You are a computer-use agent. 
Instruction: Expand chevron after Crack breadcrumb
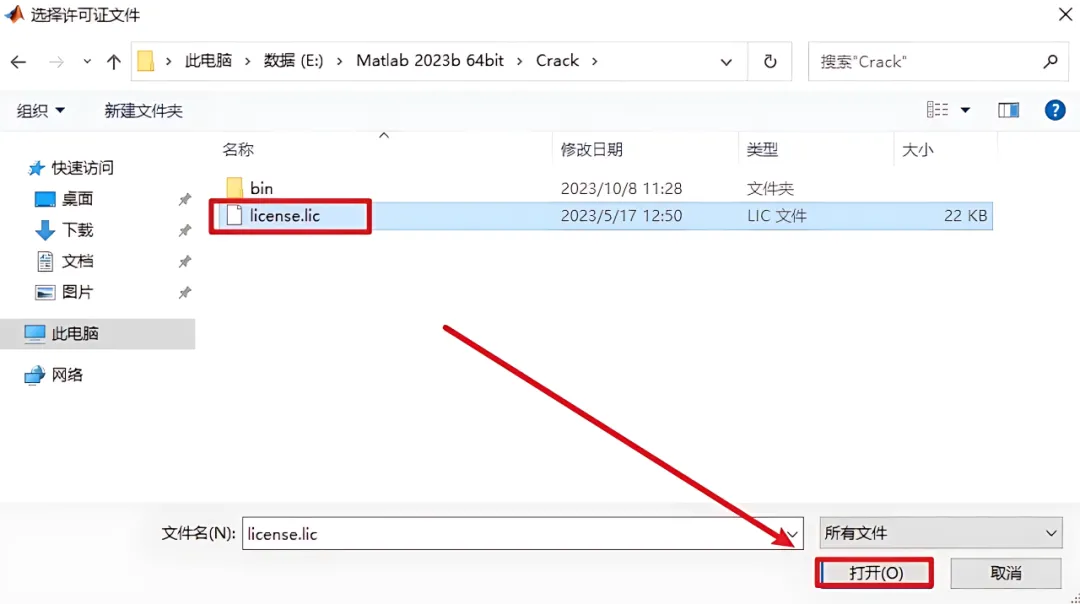[x=594, y=61]
